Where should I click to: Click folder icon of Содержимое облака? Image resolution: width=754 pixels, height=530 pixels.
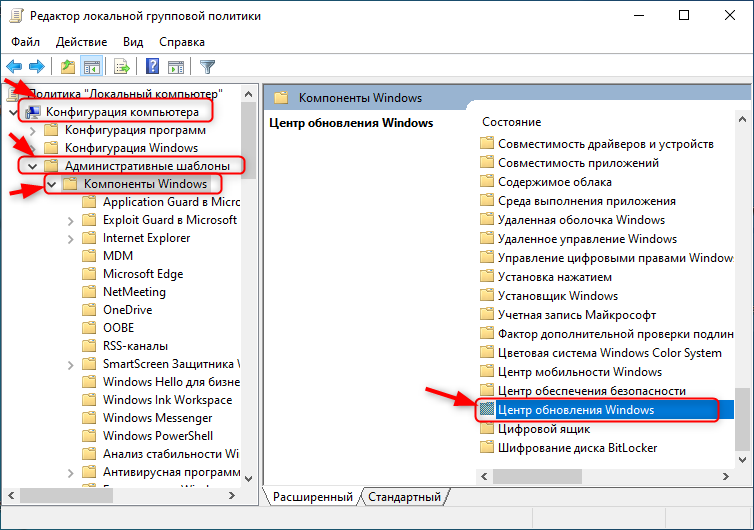[487, 182]
